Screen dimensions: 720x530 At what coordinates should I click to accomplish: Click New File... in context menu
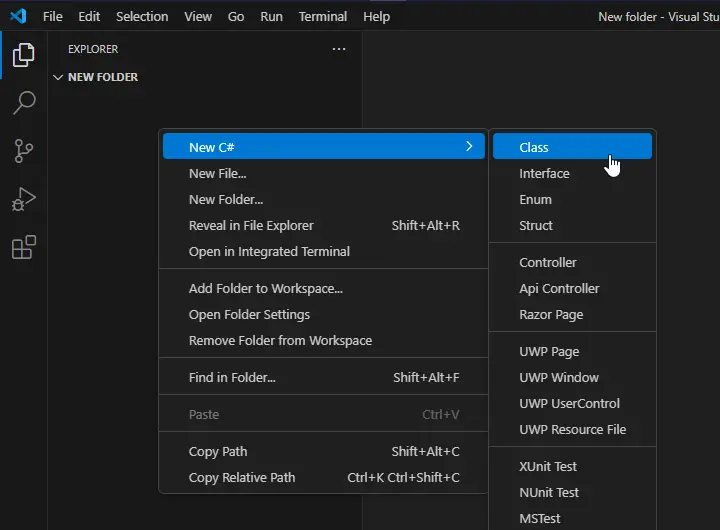pos(217,173)
